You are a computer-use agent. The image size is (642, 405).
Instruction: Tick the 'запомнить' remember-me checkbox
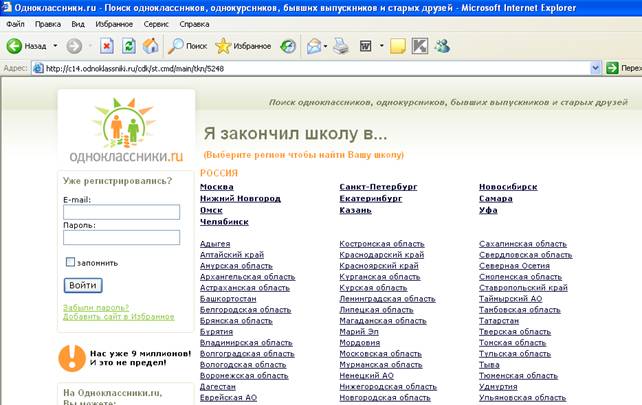70,262
